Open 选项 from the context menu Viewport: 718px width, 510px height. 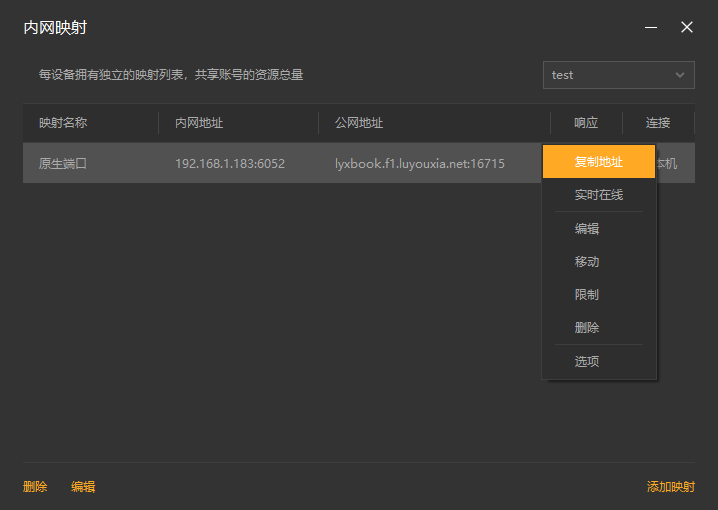coord(598,361)
